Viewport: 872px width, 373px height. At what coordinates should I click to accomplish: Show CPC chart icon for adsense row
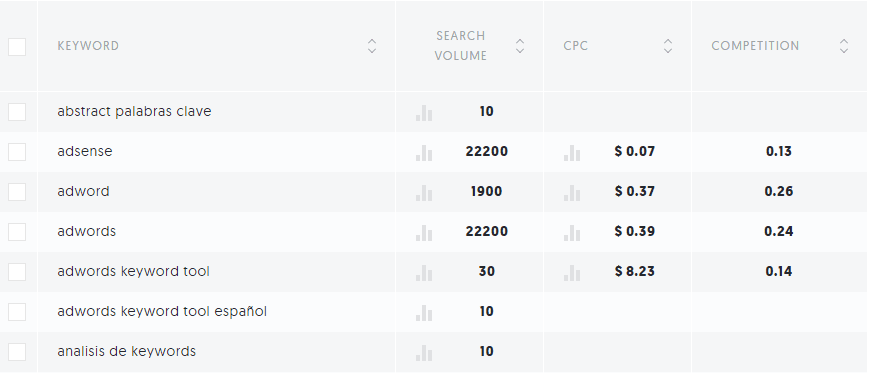point(572,153)
